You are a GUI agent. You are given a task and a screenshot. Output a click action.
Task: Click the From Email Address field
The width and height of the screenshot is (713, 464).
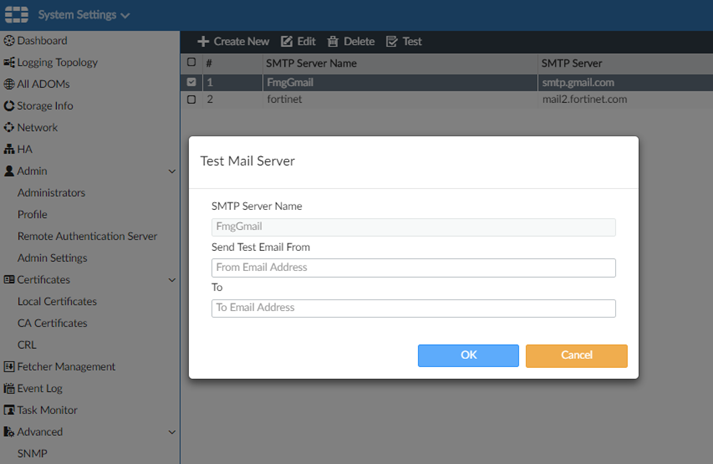click(413, 267)
